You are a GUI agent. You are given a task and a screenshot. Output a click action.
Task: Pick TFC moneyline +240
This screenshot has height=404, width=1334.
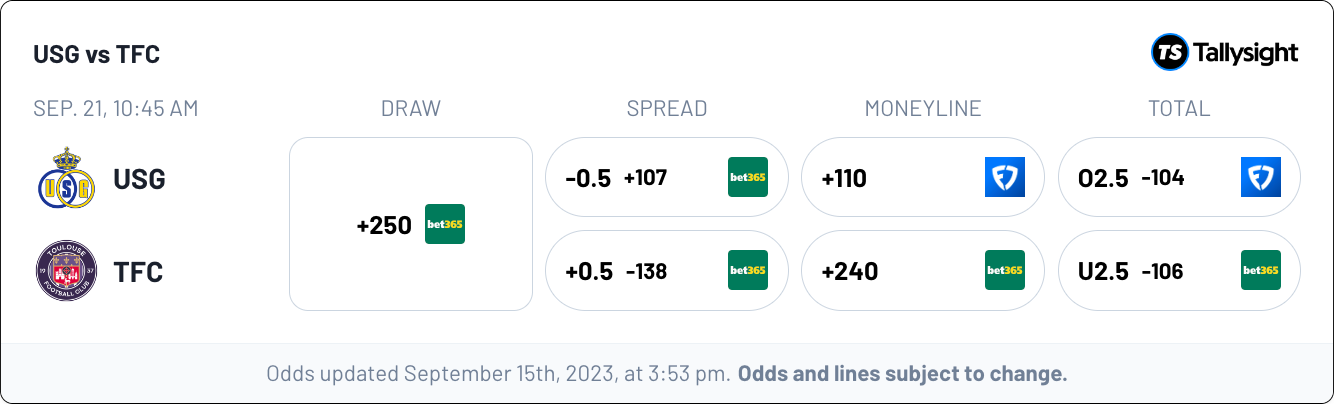click(923, 270)
